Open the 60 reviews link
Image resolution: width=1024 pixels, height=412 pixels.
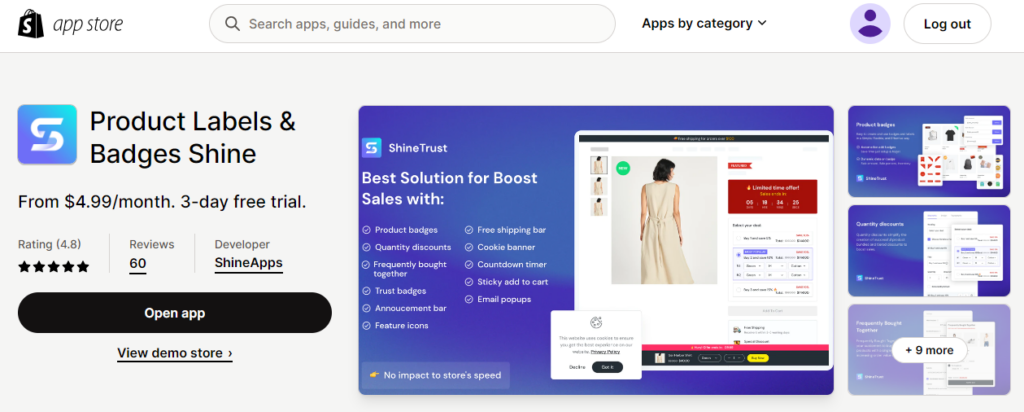pyautogui.click(x=138, y=264)
